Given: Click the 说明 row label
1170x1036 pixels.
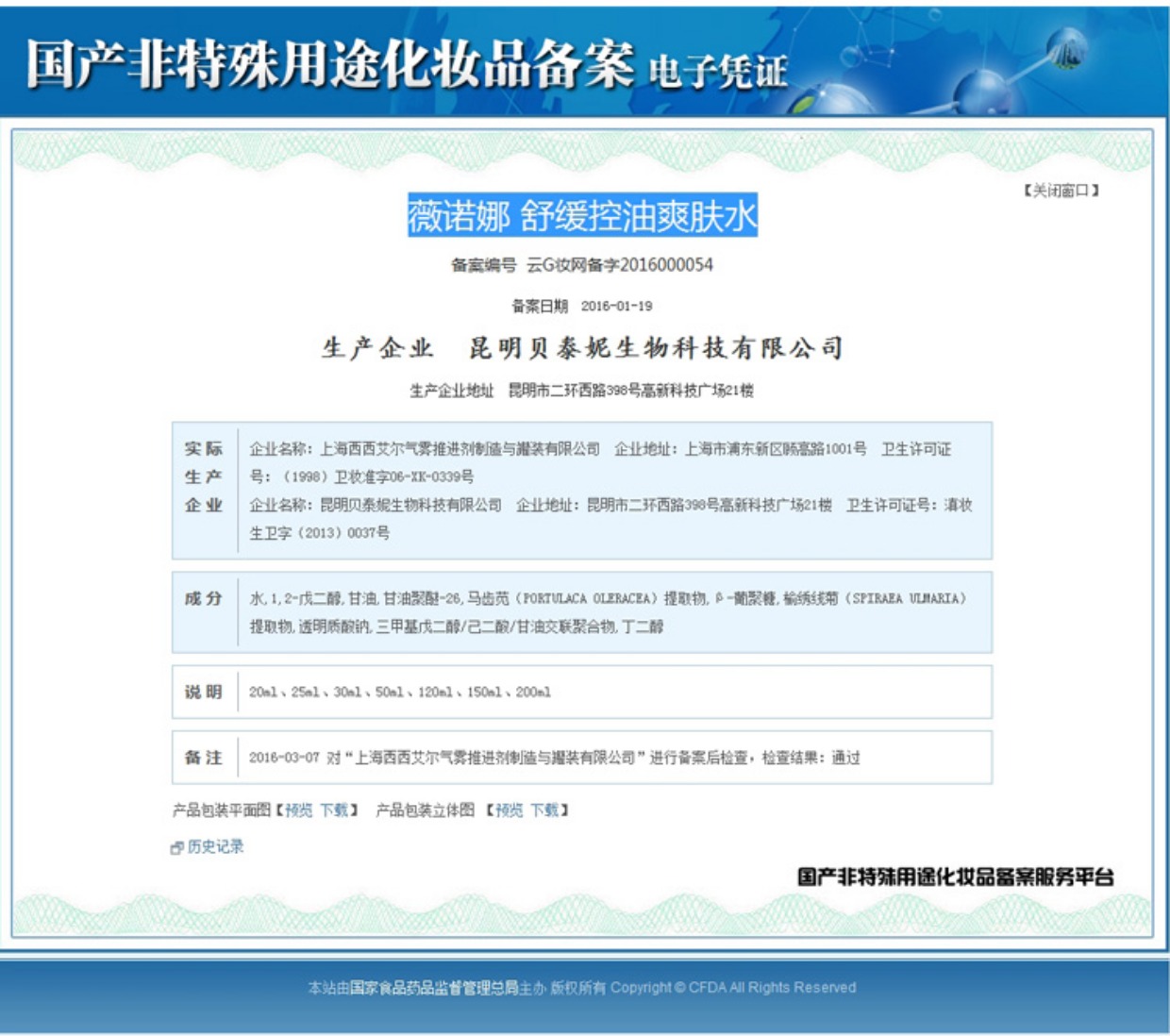Looking at the screenshot, I should 204,692.
